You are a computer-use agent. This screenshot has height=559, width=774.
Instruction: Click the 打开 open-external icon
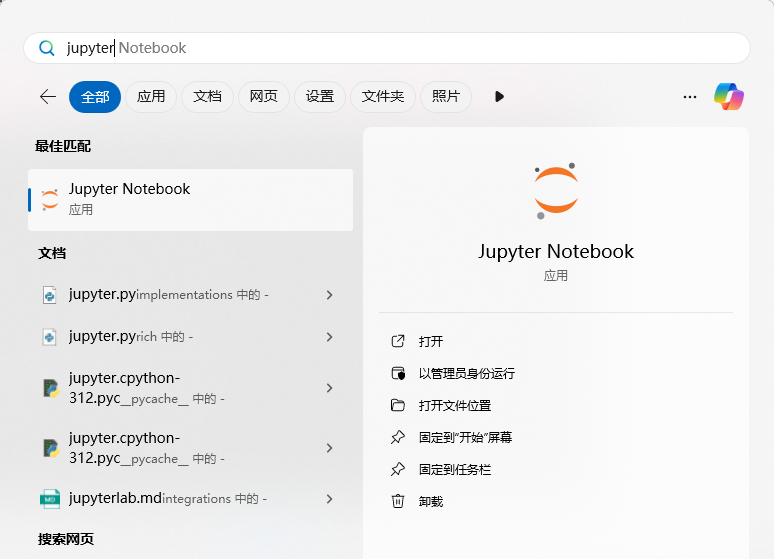click(398, 341)
